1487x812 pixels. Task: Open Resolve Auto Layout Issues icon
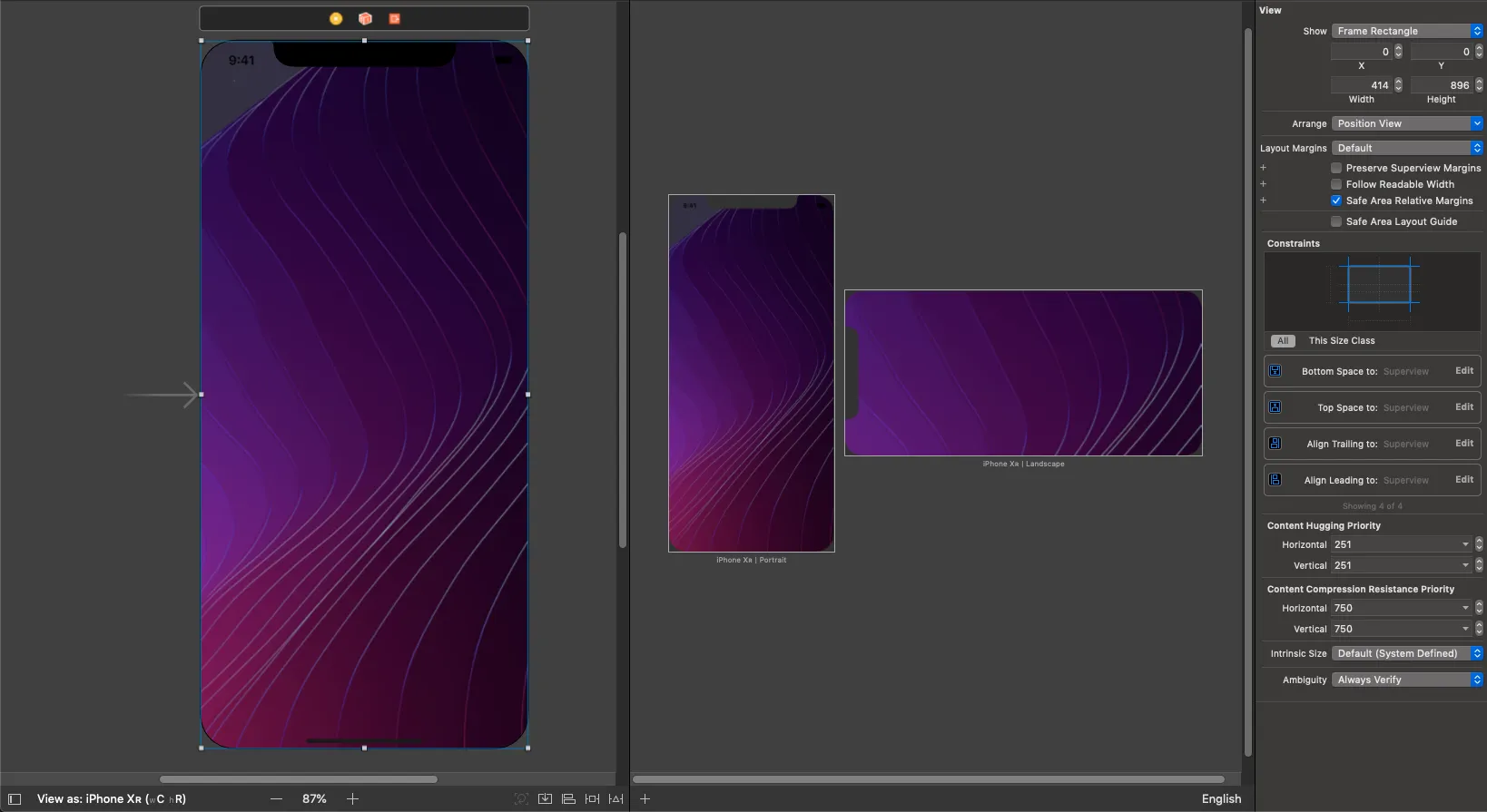point(616,799)
